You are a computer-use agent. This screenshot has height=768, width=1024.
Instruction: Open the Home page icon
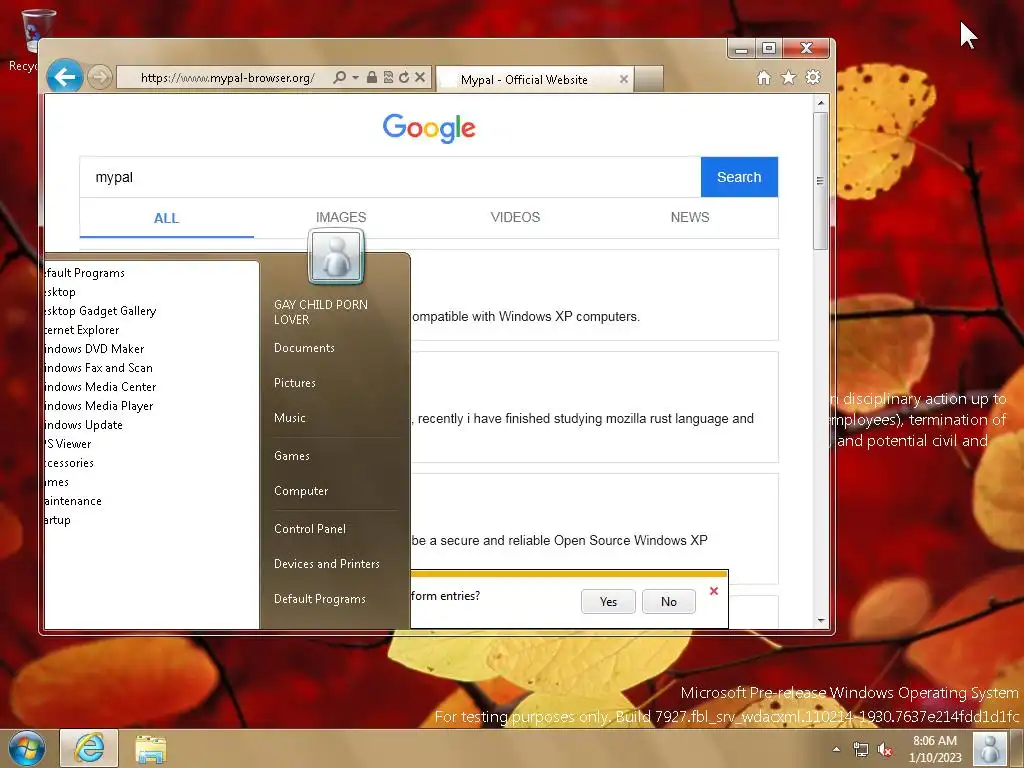763,78
